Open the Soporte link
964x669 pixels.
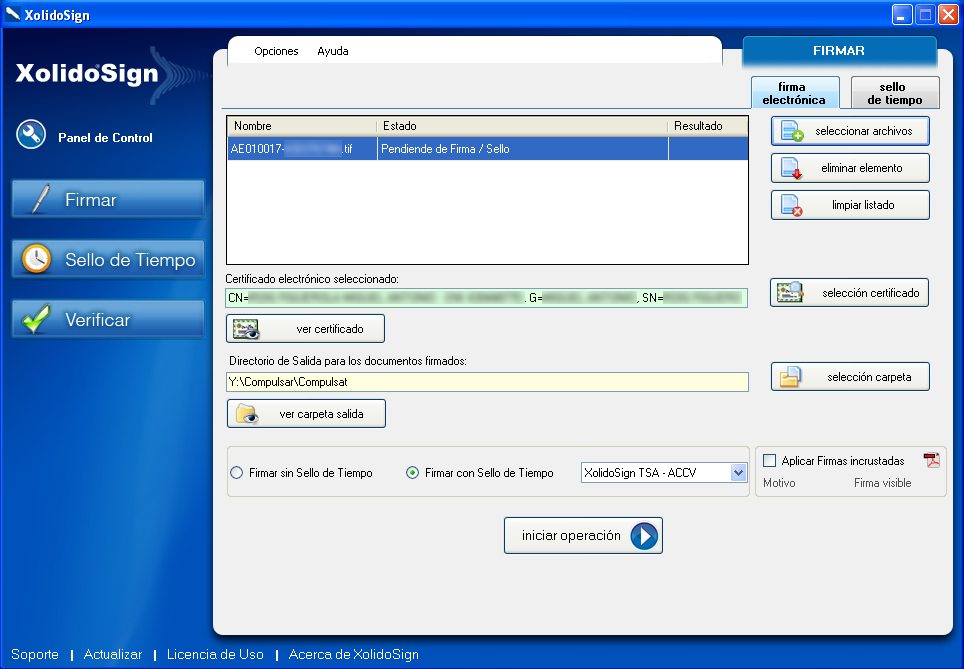coord(35,654)
